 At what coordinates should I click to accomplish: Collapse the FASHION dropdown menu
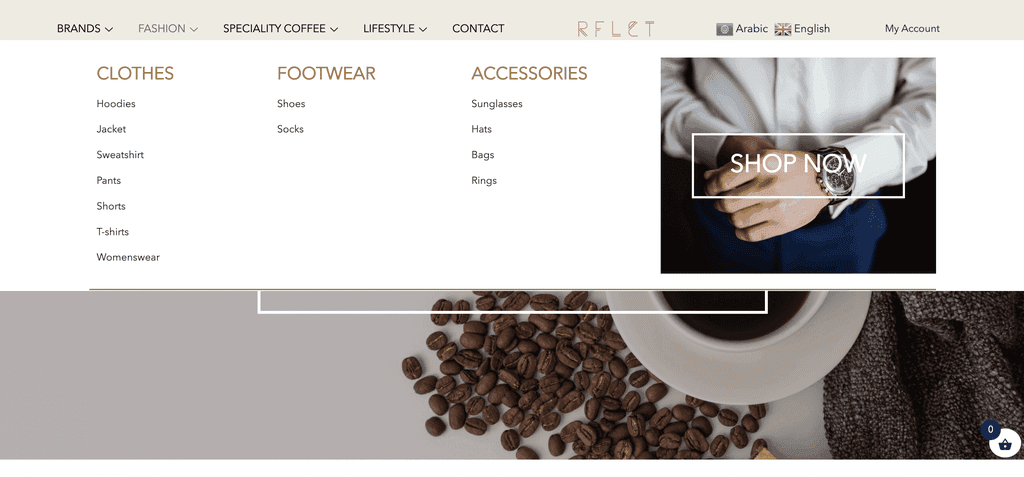[x=168, y=29]
